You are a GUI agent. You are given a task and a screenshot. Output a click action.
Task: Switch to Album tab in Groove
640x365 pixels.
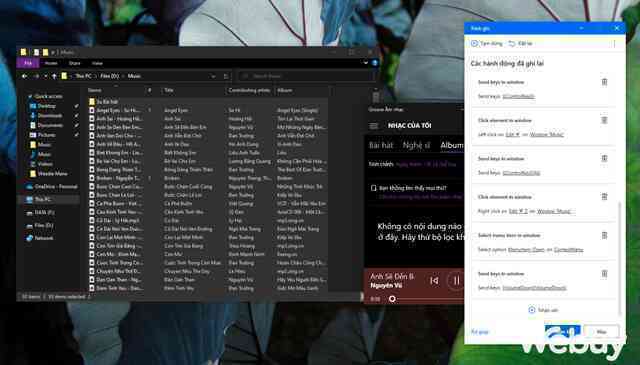(x=452, y=145)
